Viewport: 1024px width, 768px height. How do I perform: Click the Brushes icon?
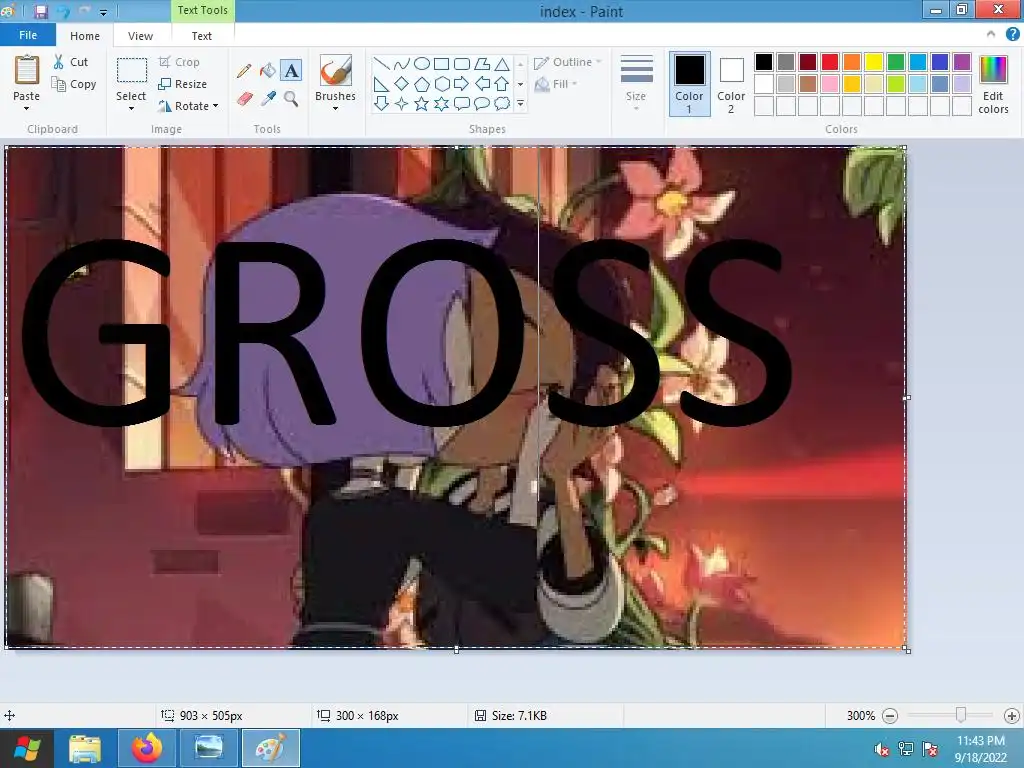(336, 70)
